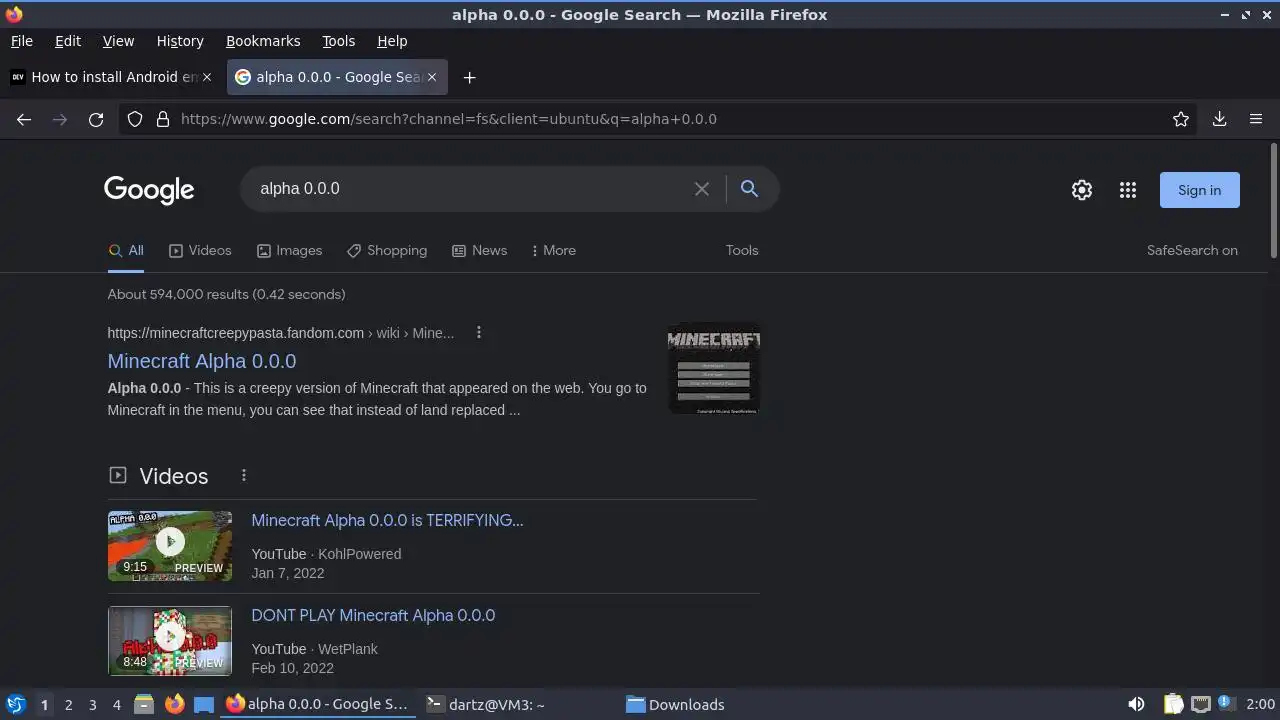Switch to the Videos search tab
The height and width of the screenshot is (720, 1280).
tap(200, 251)
